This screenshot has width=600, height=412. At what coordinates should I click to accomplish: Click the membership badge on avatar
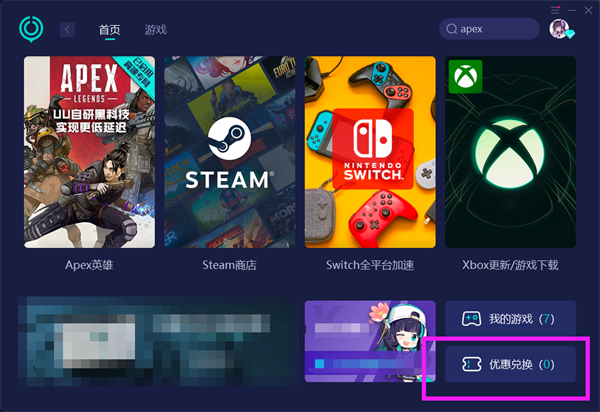pyautogui.click(x=570, y=34)
